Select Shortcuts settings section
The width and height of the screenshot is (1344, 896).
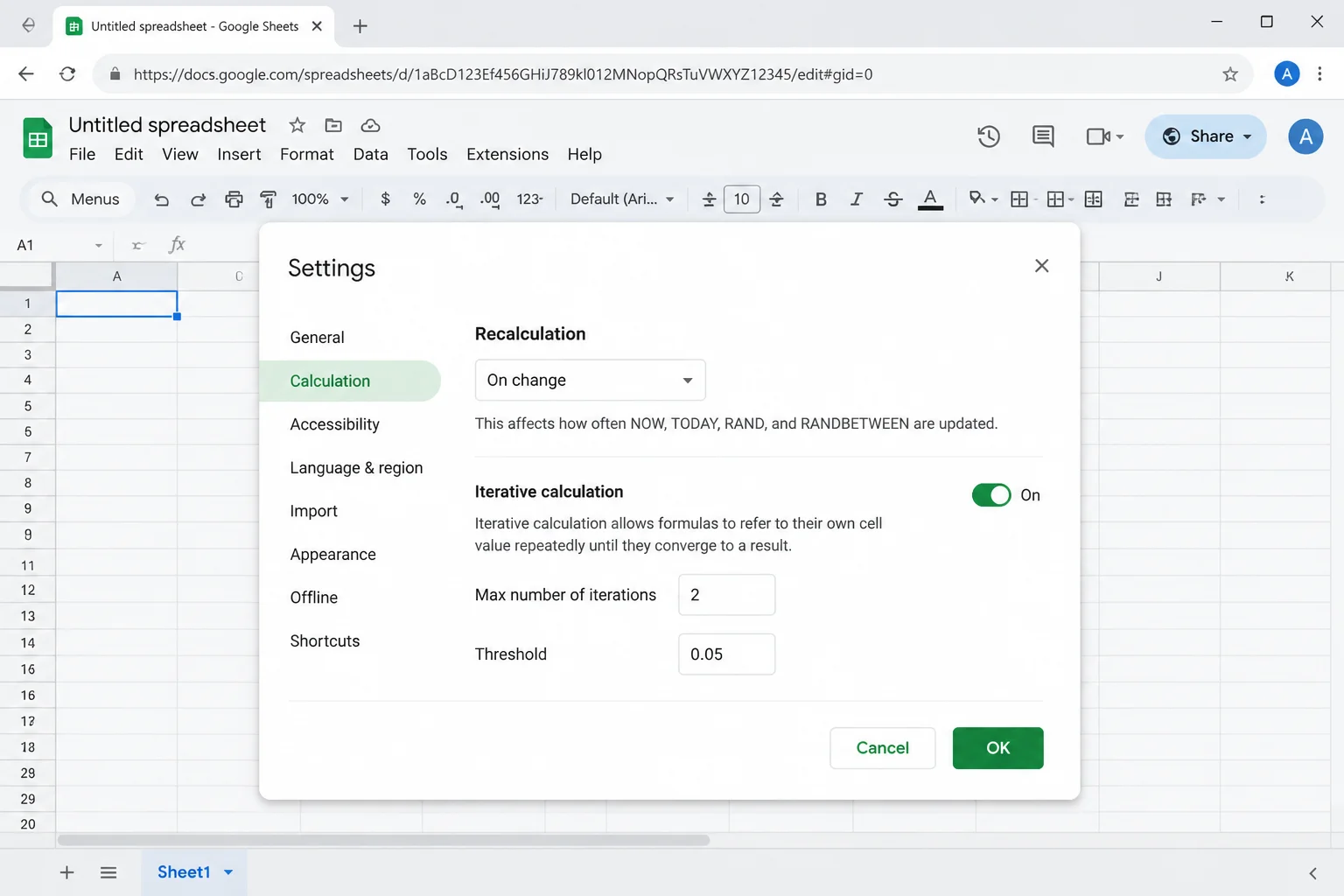tap(325, 641)
